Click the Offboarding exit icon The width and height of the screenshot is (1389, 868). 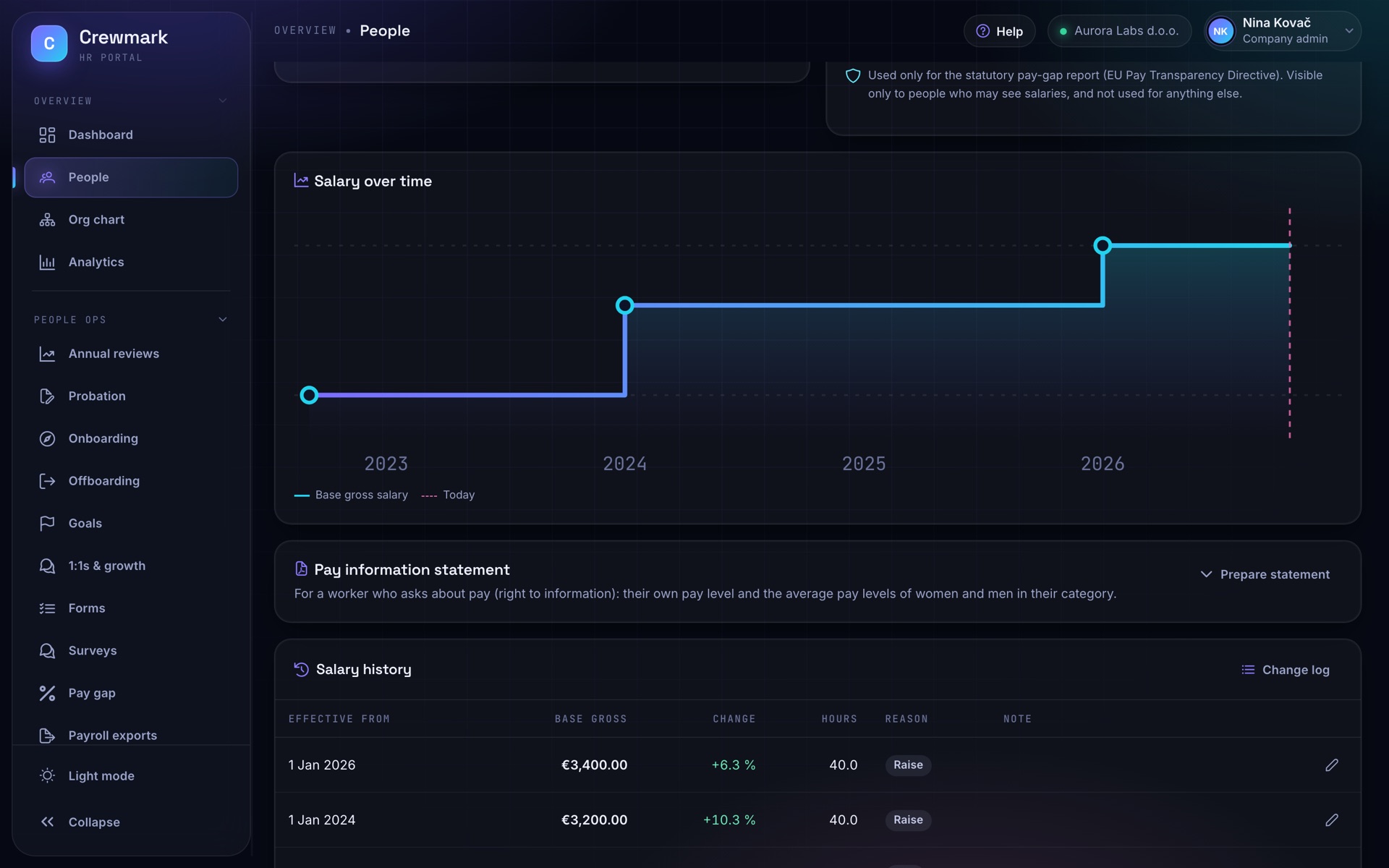[47, 481]
